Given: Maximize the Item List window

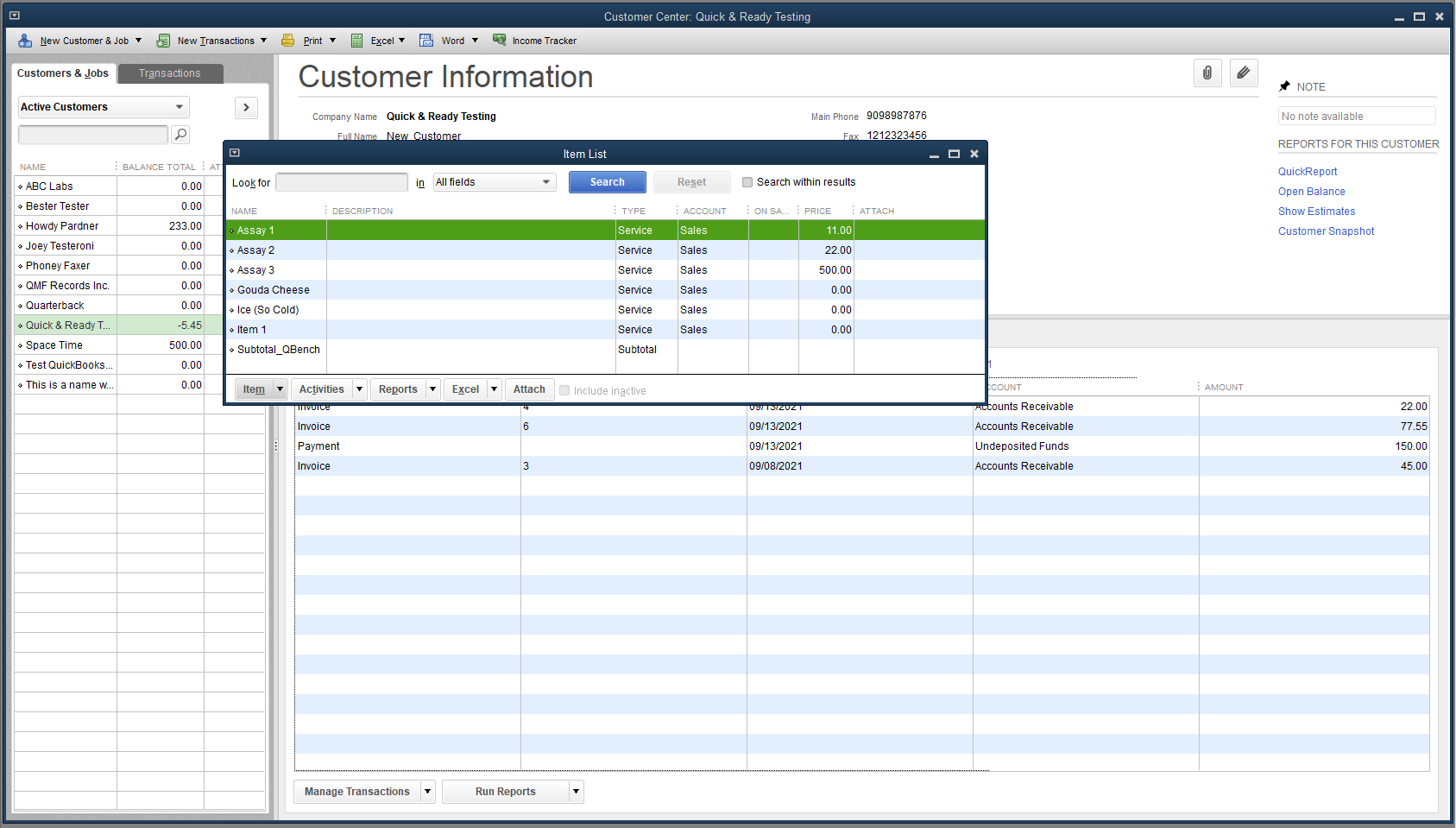Looking at the screenshot, I should click(954, 154).
